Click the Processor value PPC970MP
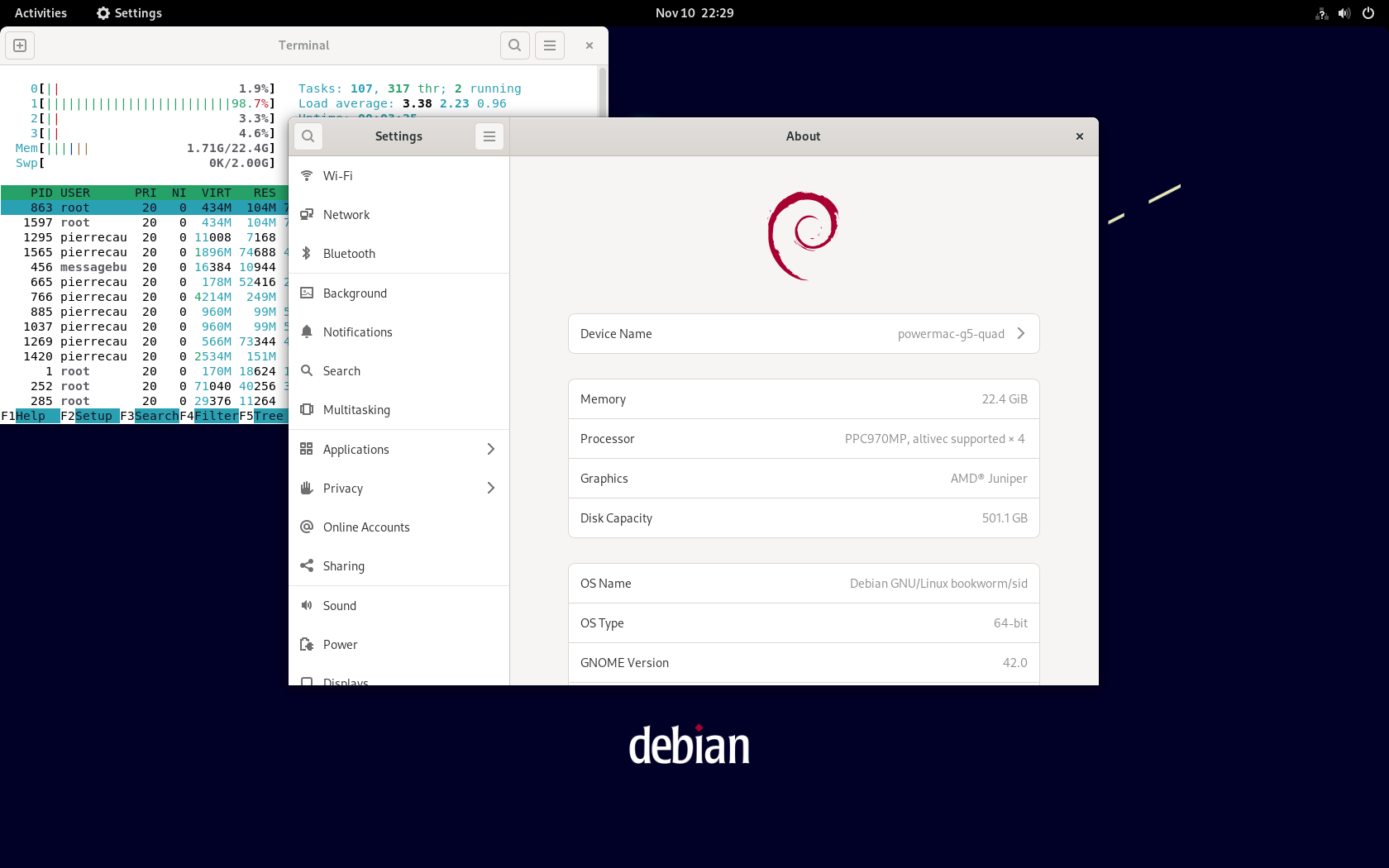 [934, 438]
